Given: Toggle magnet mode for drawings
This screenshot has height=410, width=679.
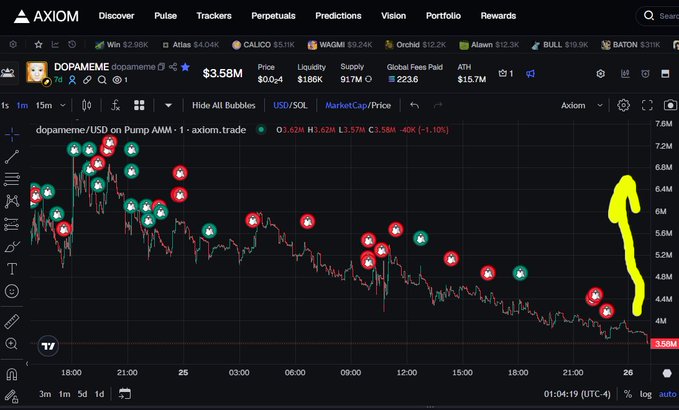Looking at the screenshot, I should click(x=12, y=374).
